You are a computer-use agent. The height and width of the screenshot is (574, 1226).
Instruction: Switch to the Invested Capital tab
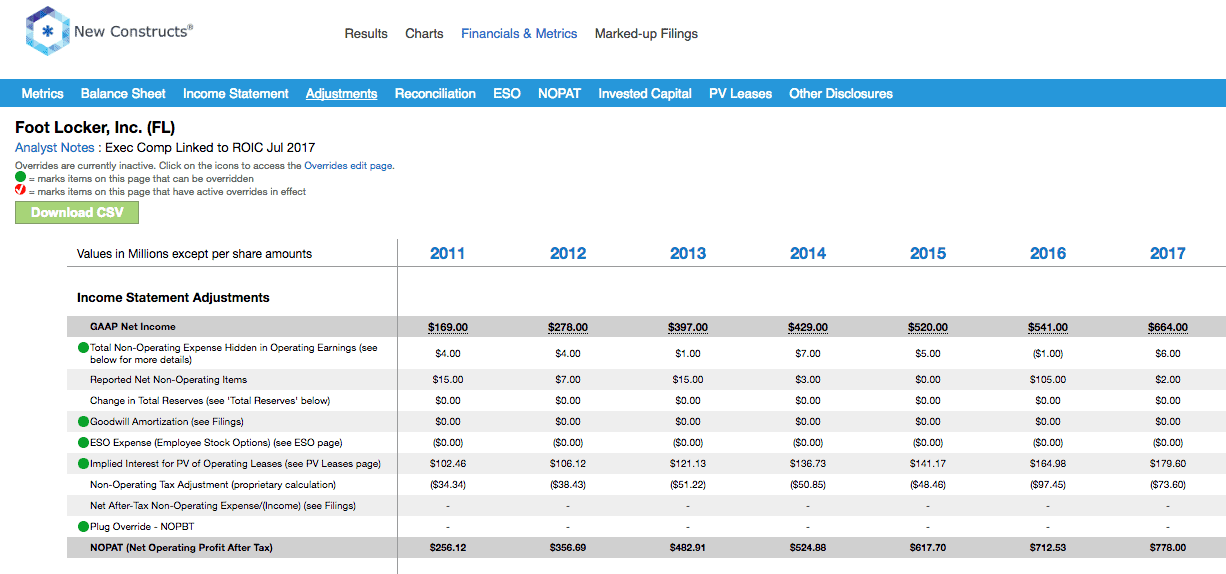pos(645,94)
